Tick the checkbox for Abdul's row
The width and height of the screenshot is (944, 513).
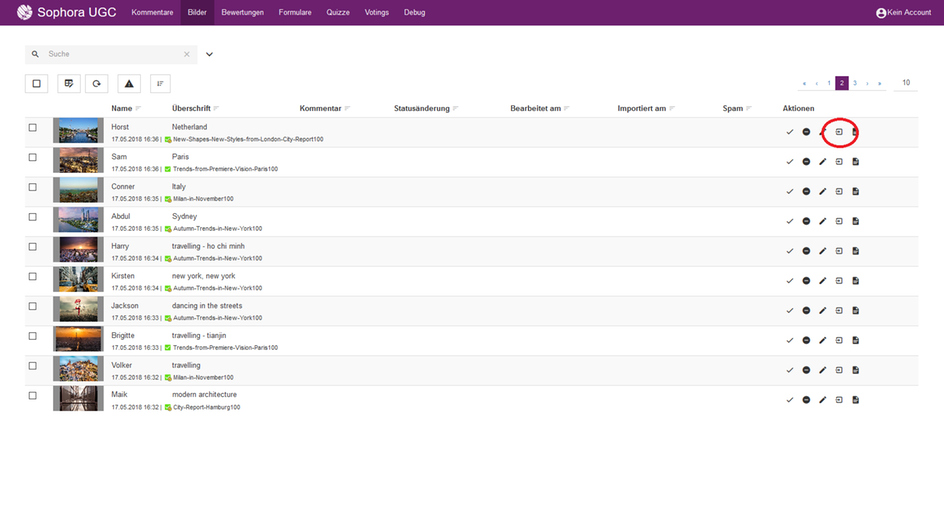[x=33, y=217]
